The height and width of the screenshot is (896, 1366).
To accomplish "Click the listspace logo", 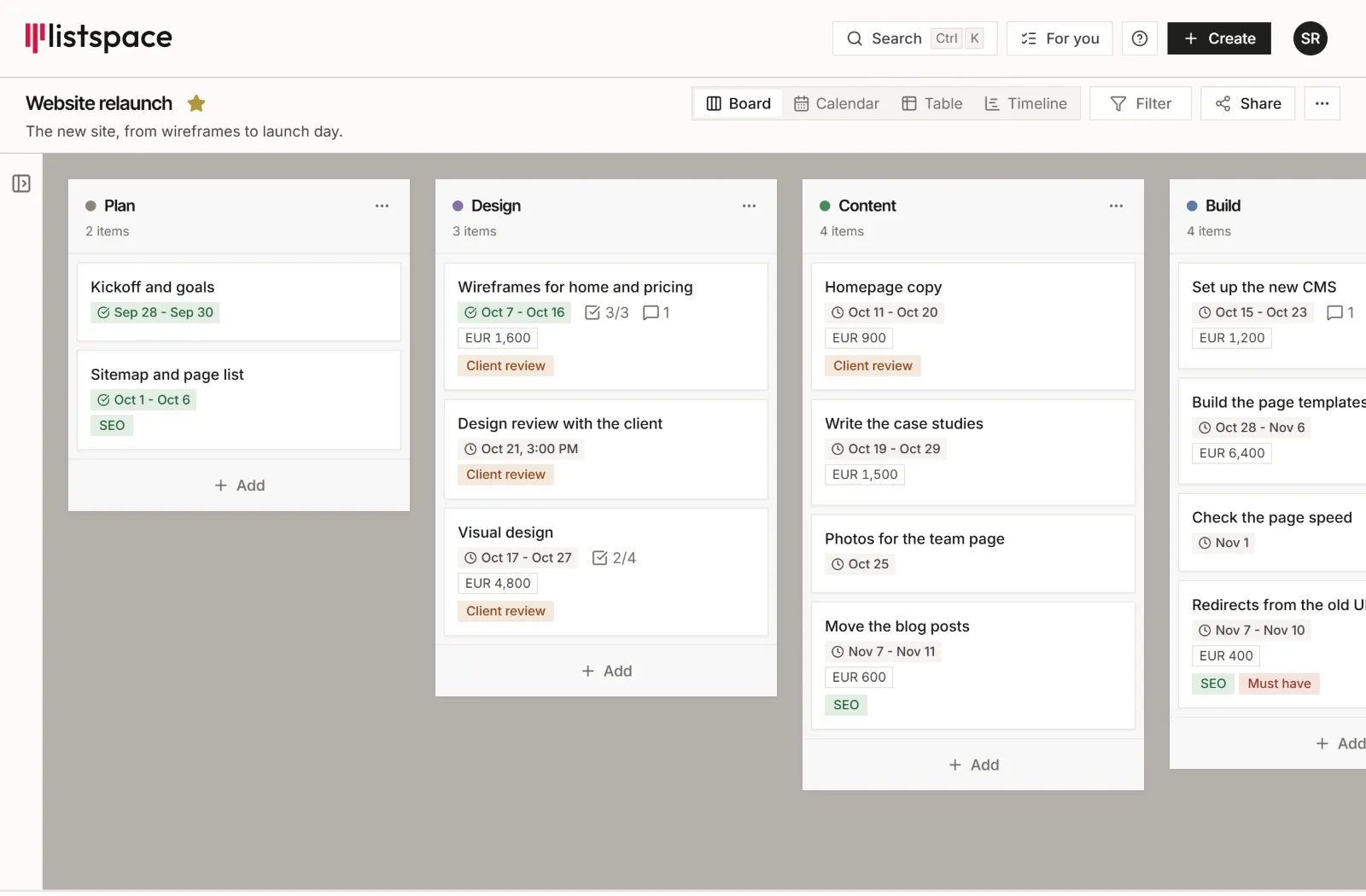I will pyautogui.click(x=98, y=38).
